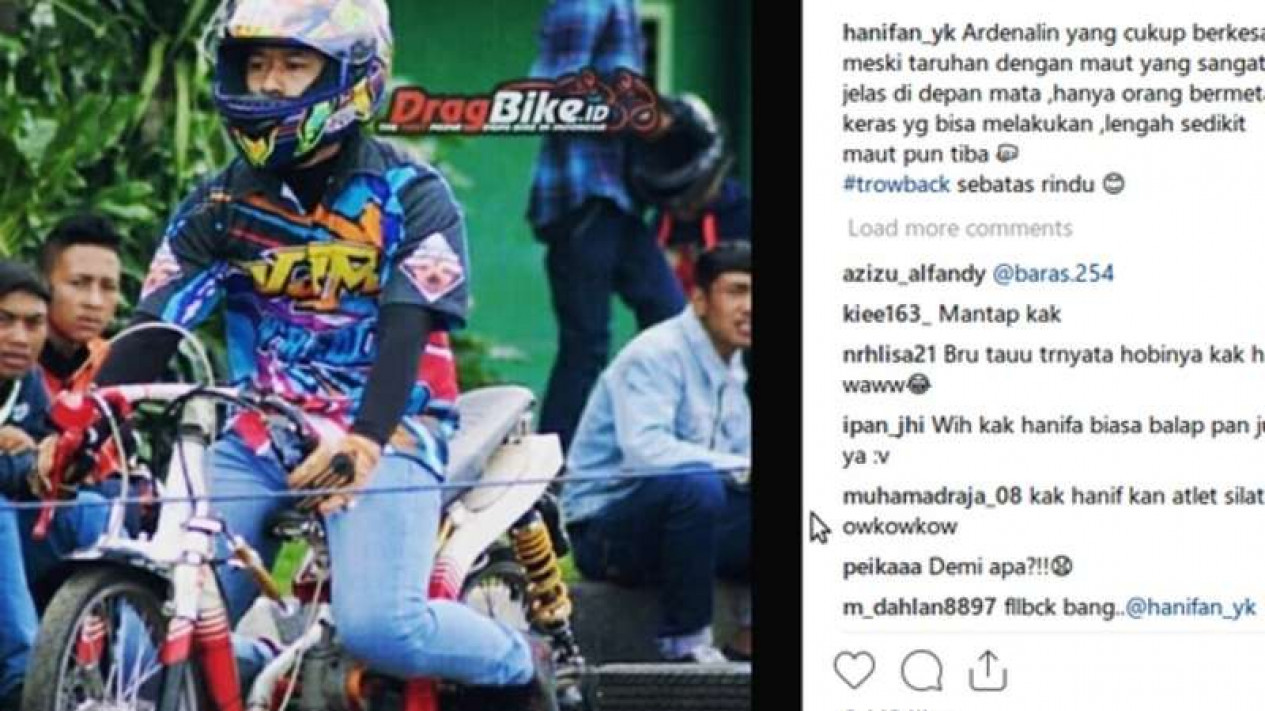Open the #trowback hashtag

pos(896,185)
